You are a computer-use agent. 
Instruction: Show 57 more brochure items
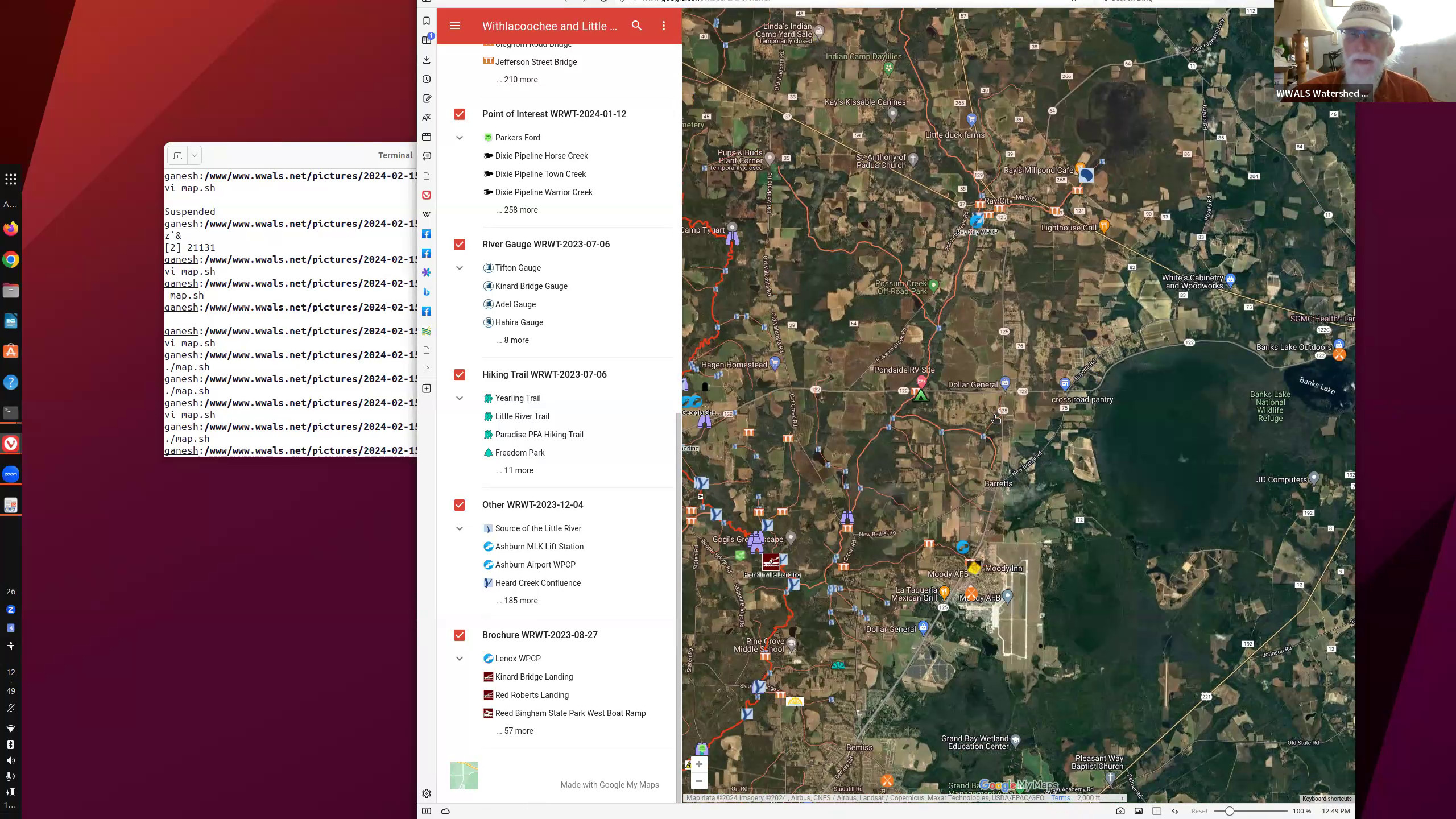tap(514, 731)
